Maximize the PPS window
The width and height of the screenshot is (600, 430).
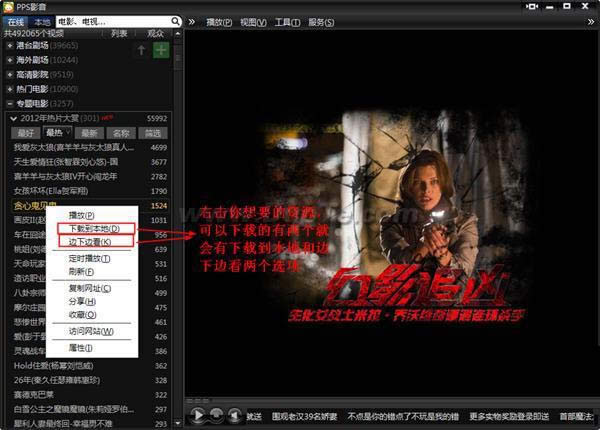[x=567, y=6]
